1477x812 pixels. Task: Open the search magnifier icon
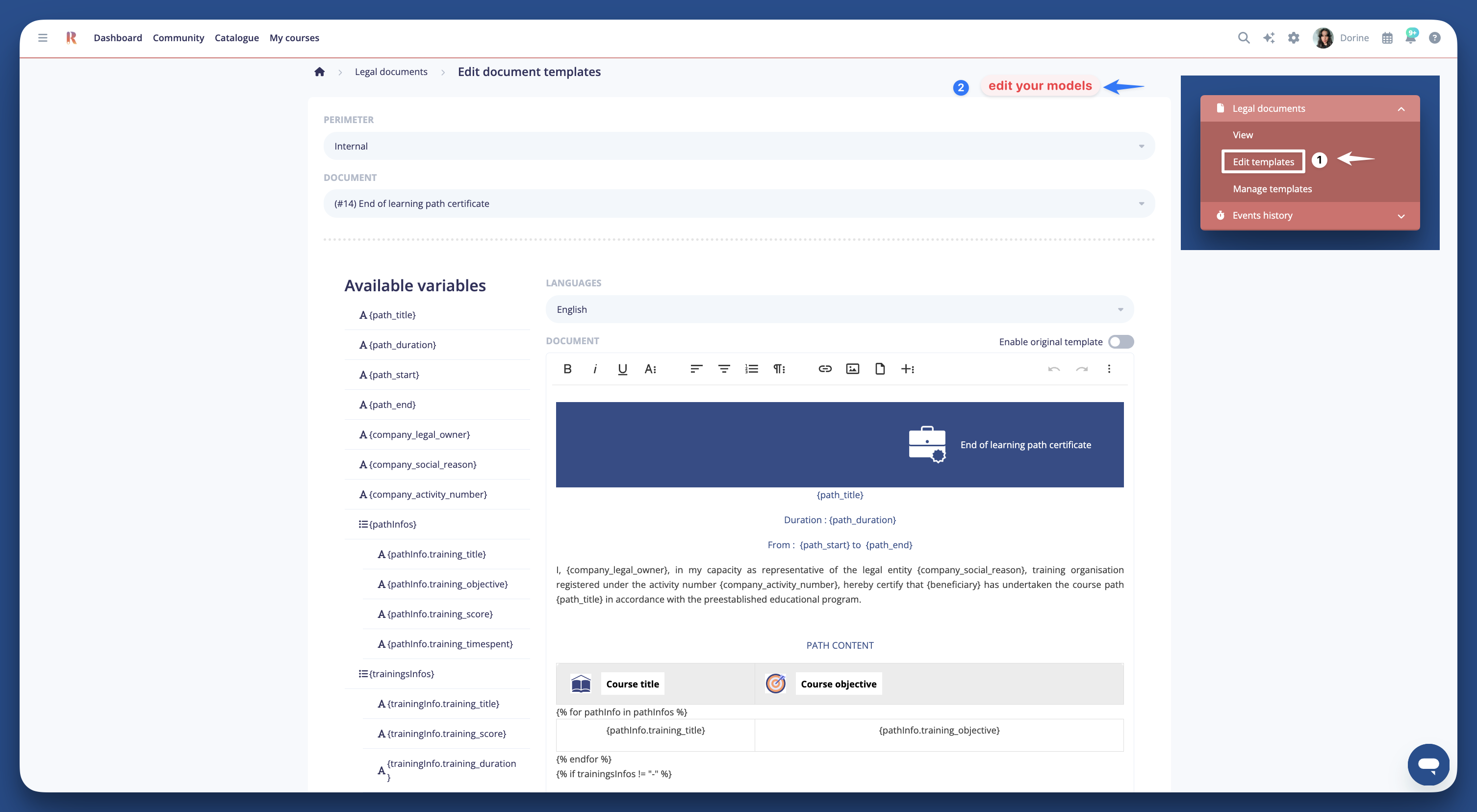pos(1244,37)
